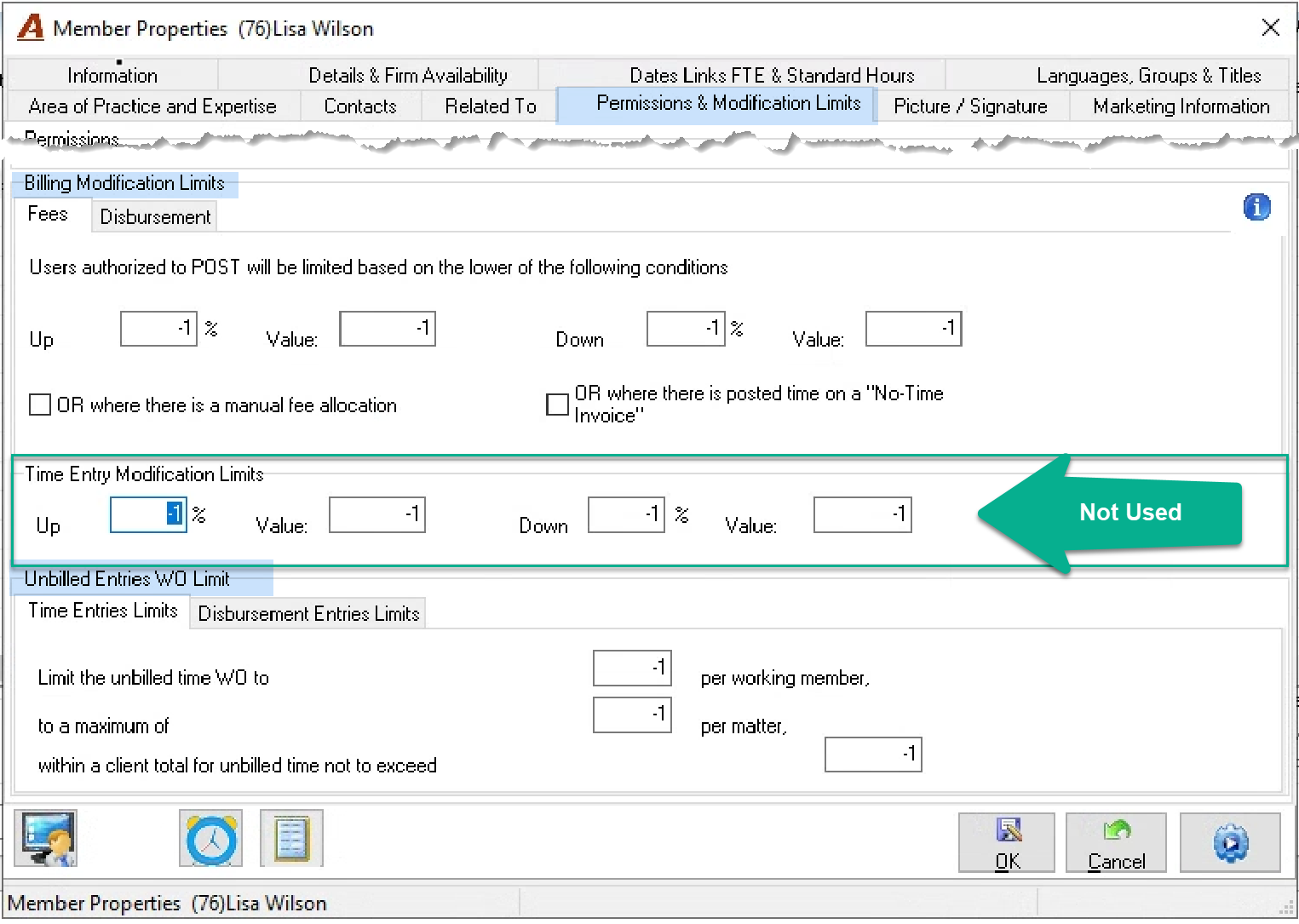The image size is (1299, 924).
Task: Click the blue info icon
Action: (1256, 207)
